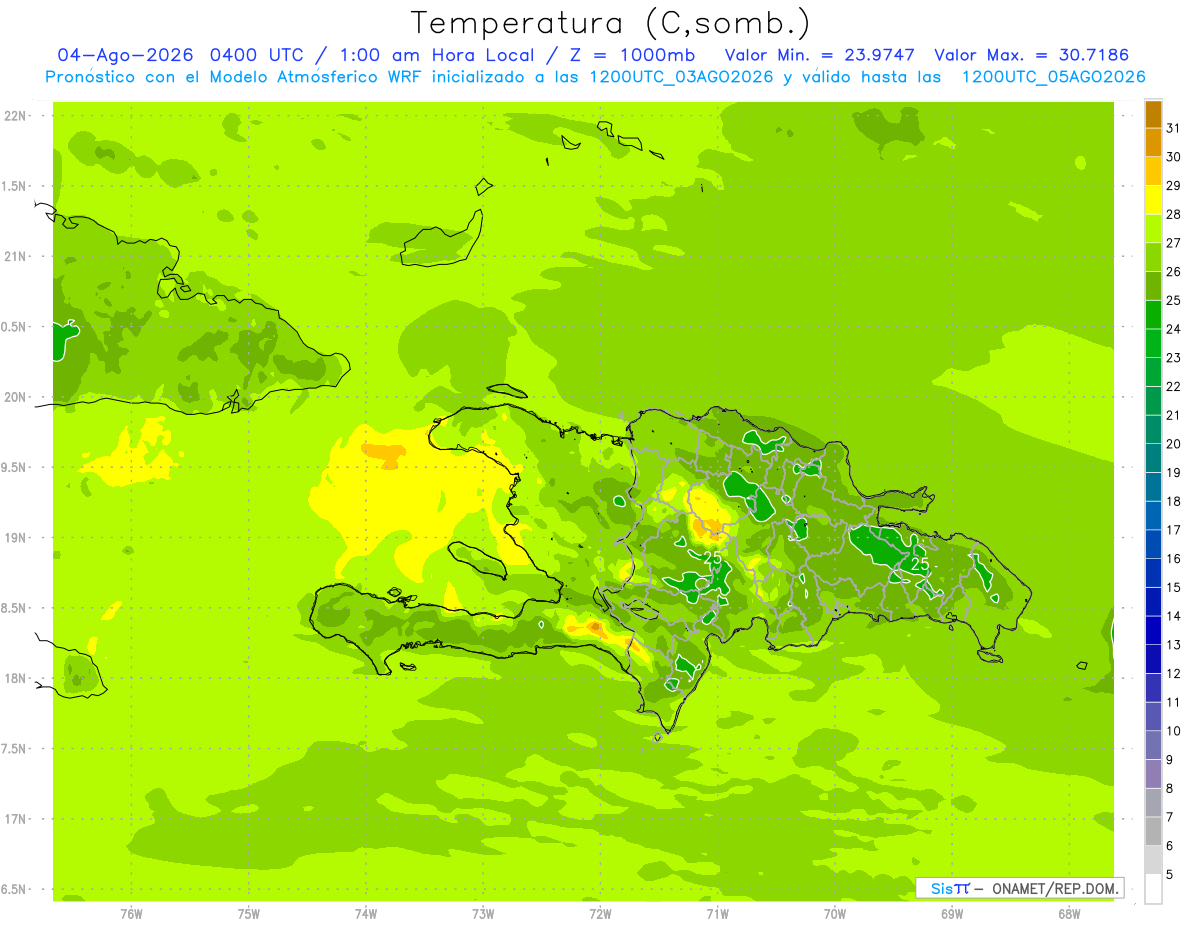This screenshot has height=927, width=1200.
Task: Click the legend swatch between 24 and 25
Action: tap(1153, 315)
